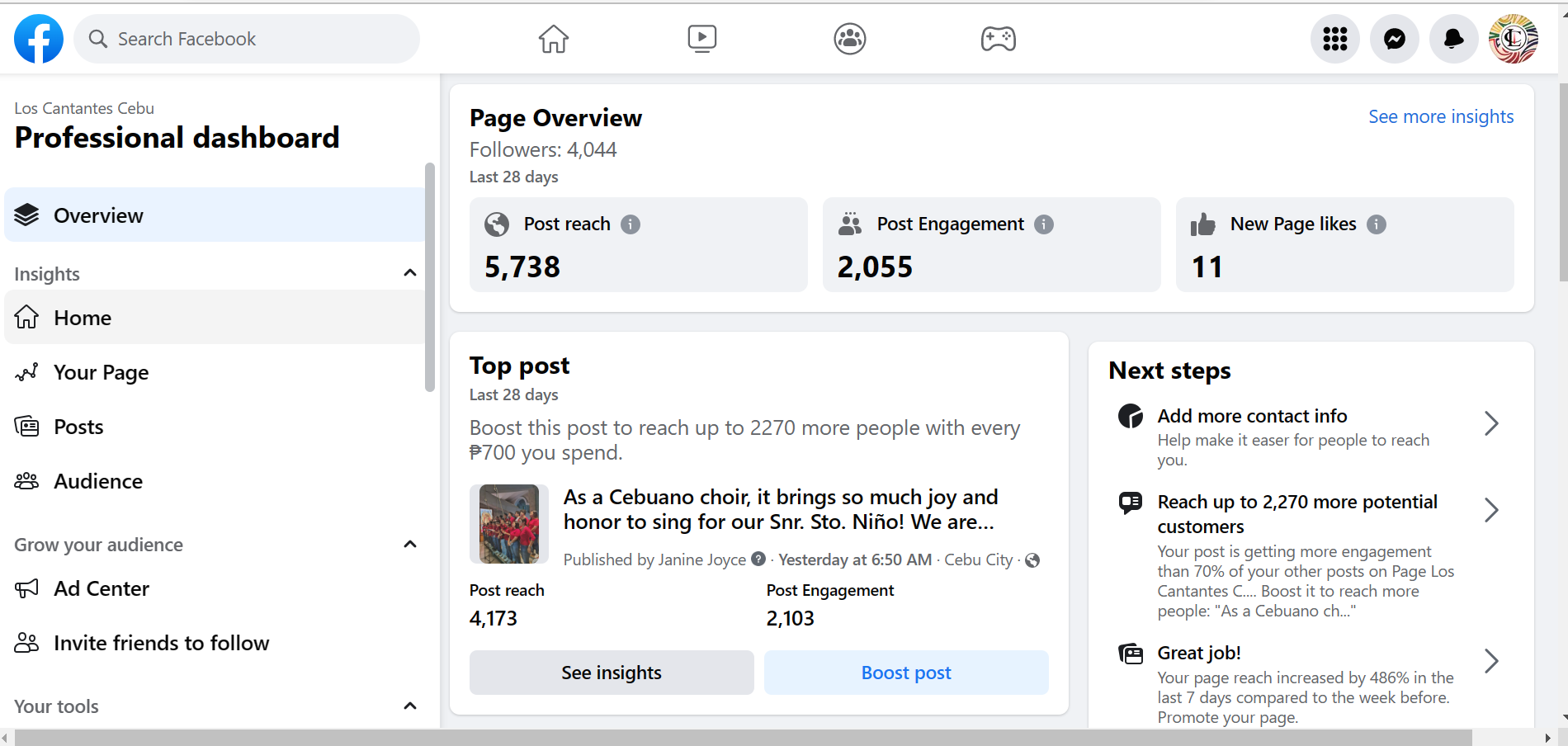Open the top post thumbnail image
The height and width of the screenshot is (746, 1568).
click(x=509, y=524)
